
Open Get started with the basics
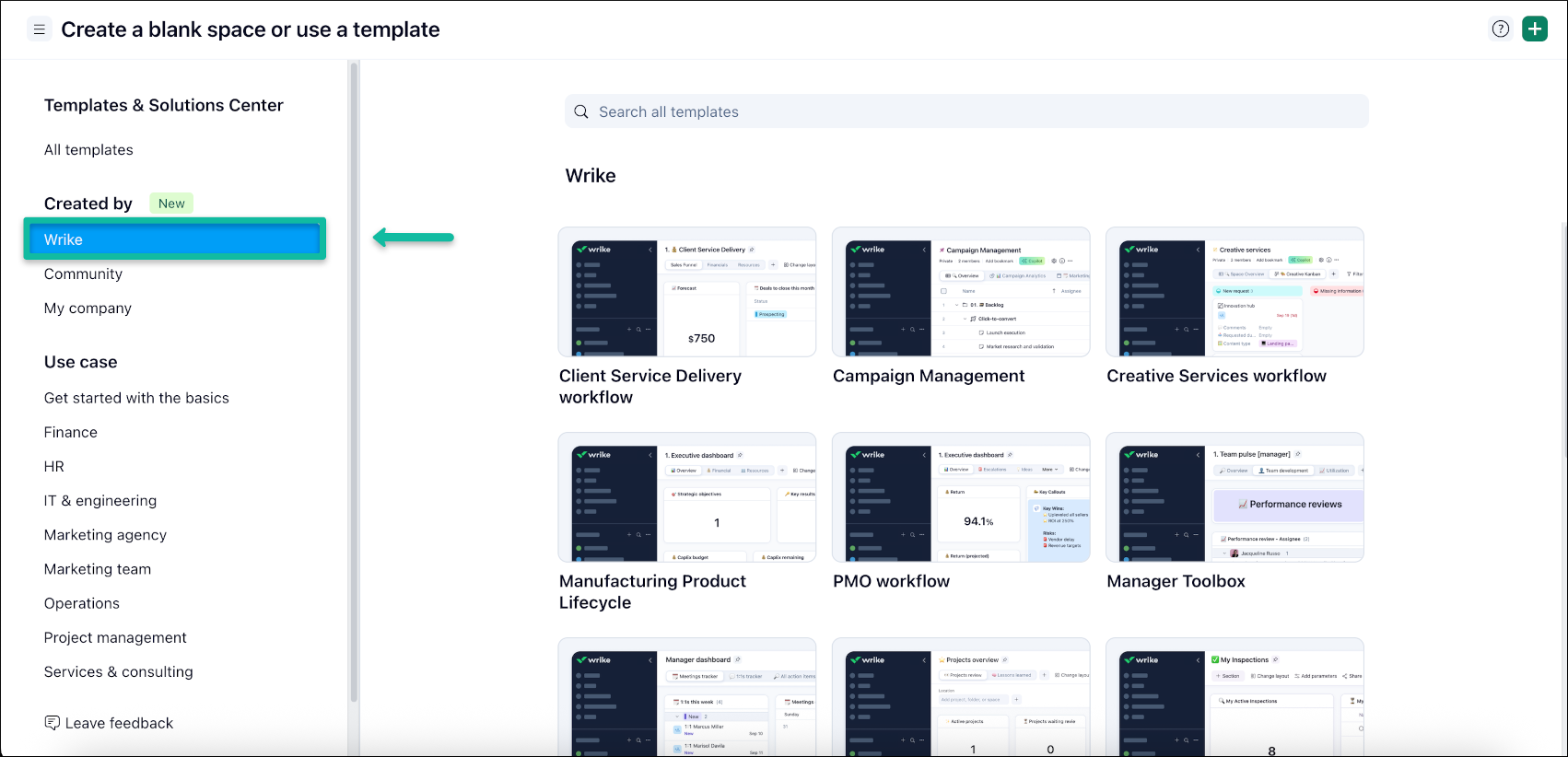click(x=136, y=398)
